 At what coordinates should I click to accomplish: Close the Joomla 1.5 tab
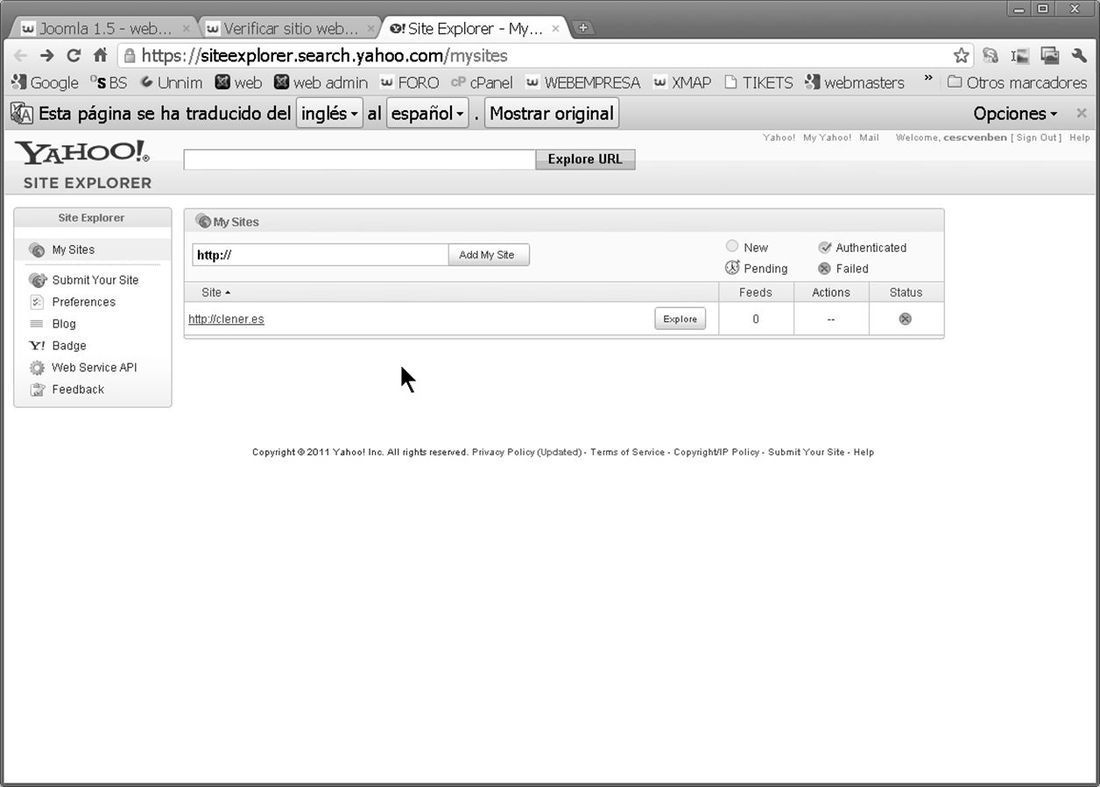tap(186, 29)
